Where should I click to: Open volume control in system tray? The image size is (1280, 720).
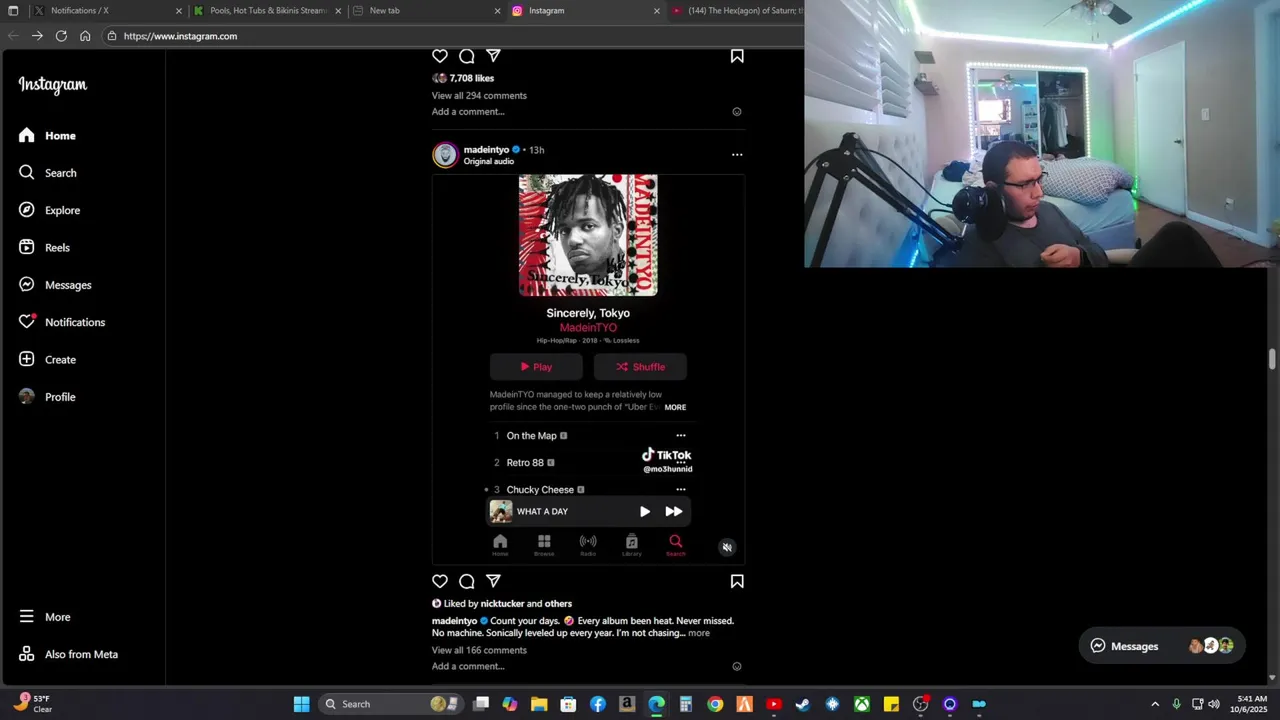click(1214, 704)
